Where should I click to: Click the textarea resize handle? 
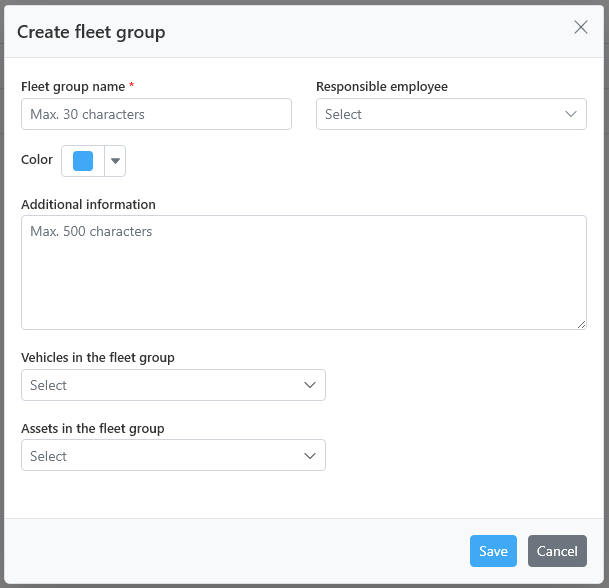click(x=581, y=325)
